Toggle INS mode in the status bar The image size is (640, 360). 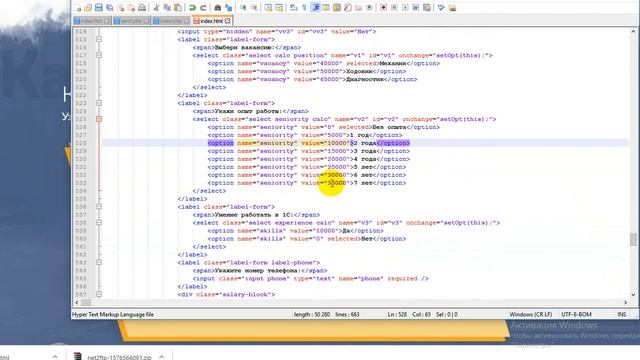pos(622,314)
